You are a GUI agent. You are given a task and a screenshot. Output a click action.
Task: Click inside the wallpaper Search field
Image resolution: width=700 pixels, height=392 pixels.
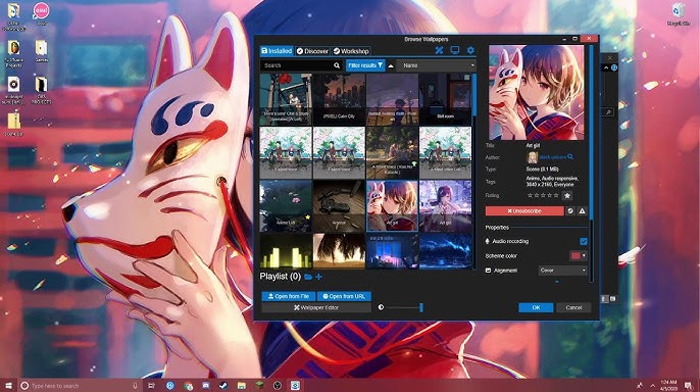296,66
